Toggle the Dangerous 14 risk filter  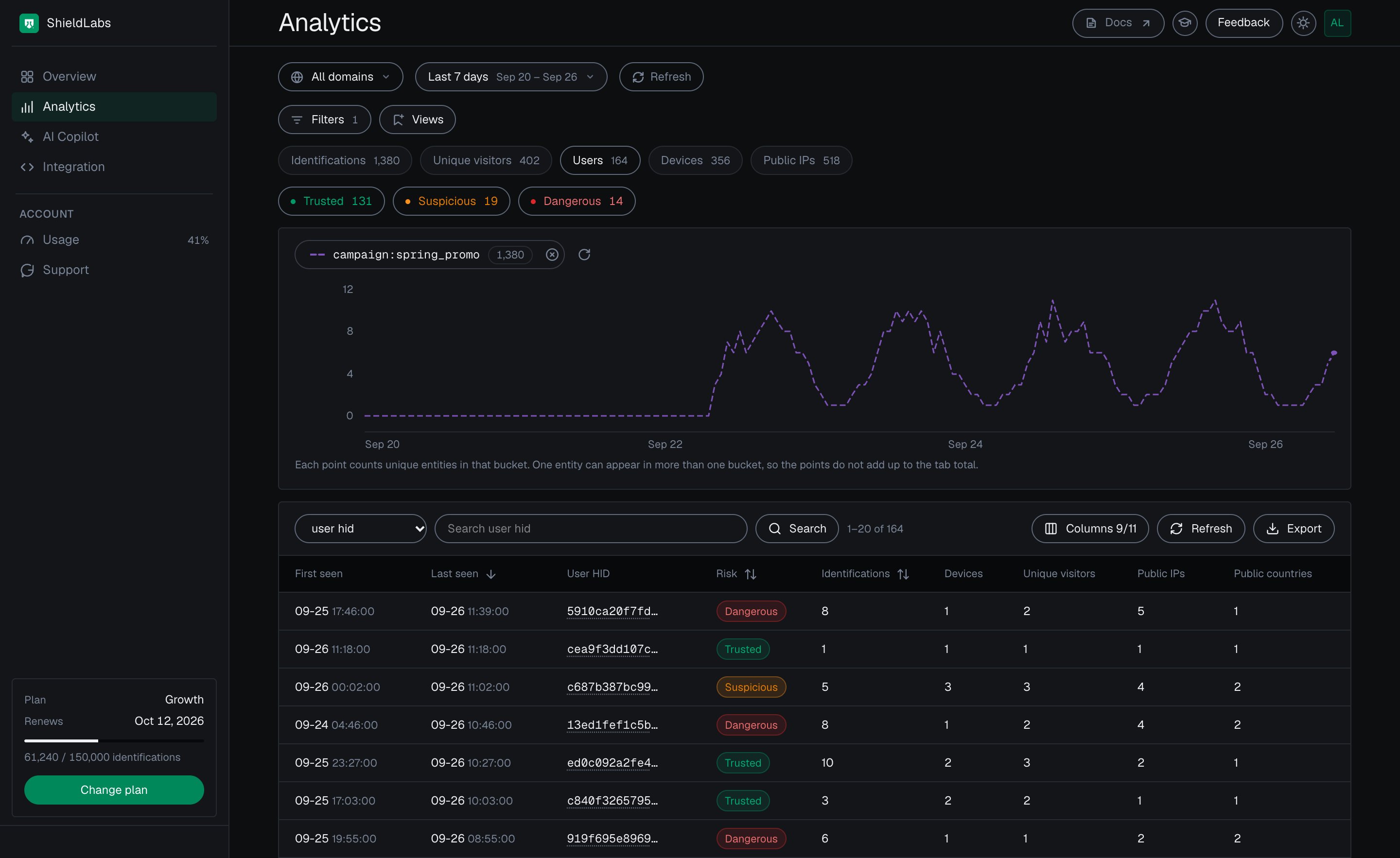(576, 202)
